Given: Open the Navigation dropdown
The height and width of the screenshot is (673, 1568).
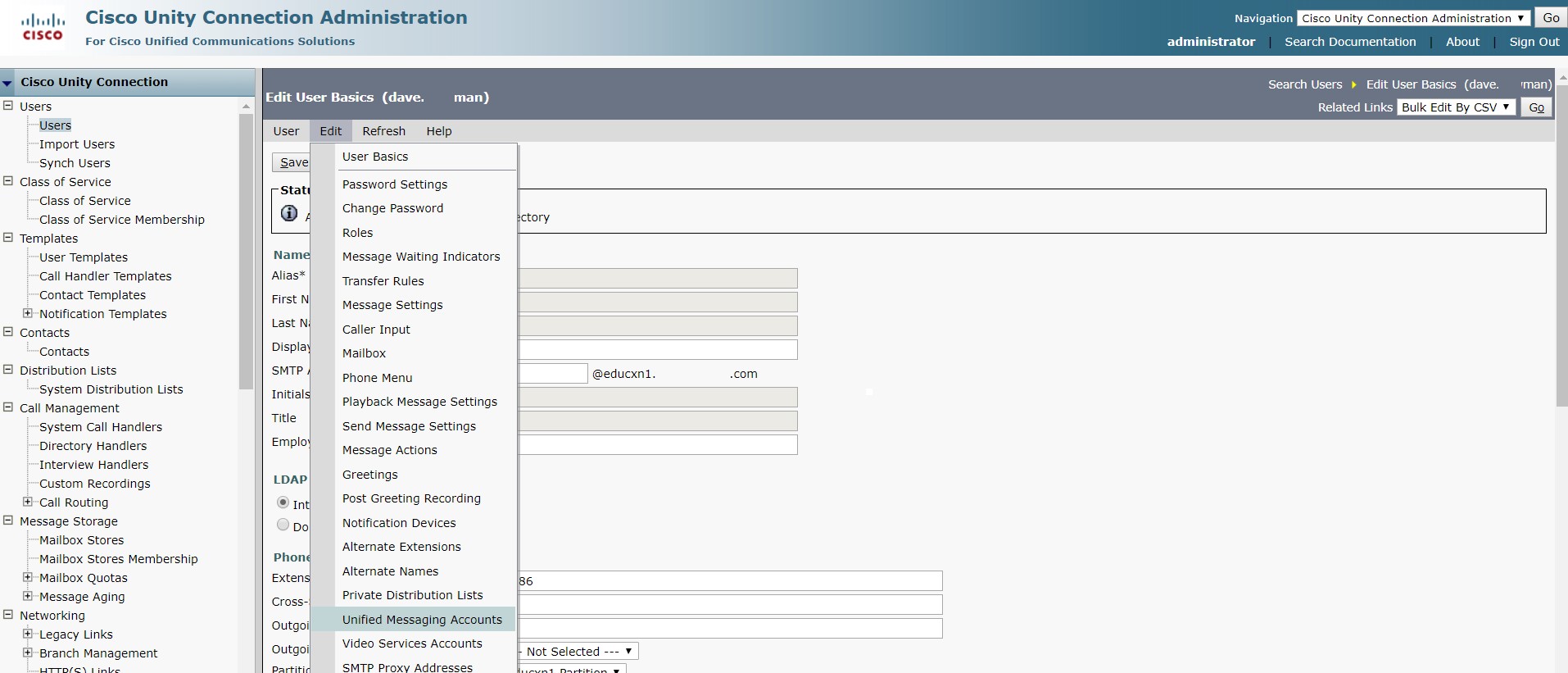Looking at the screenshot, I should click(x=1413, y=18).
